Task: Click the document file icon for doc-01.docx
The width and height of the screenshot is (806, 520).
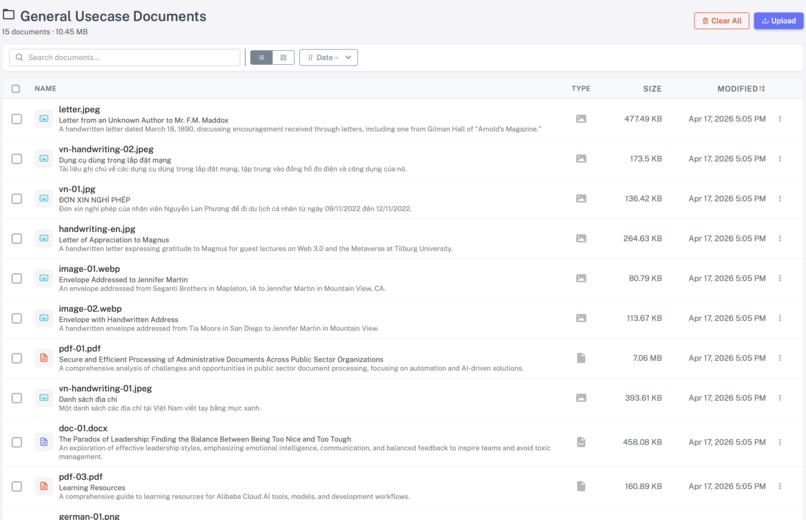Action: (44, 442)
